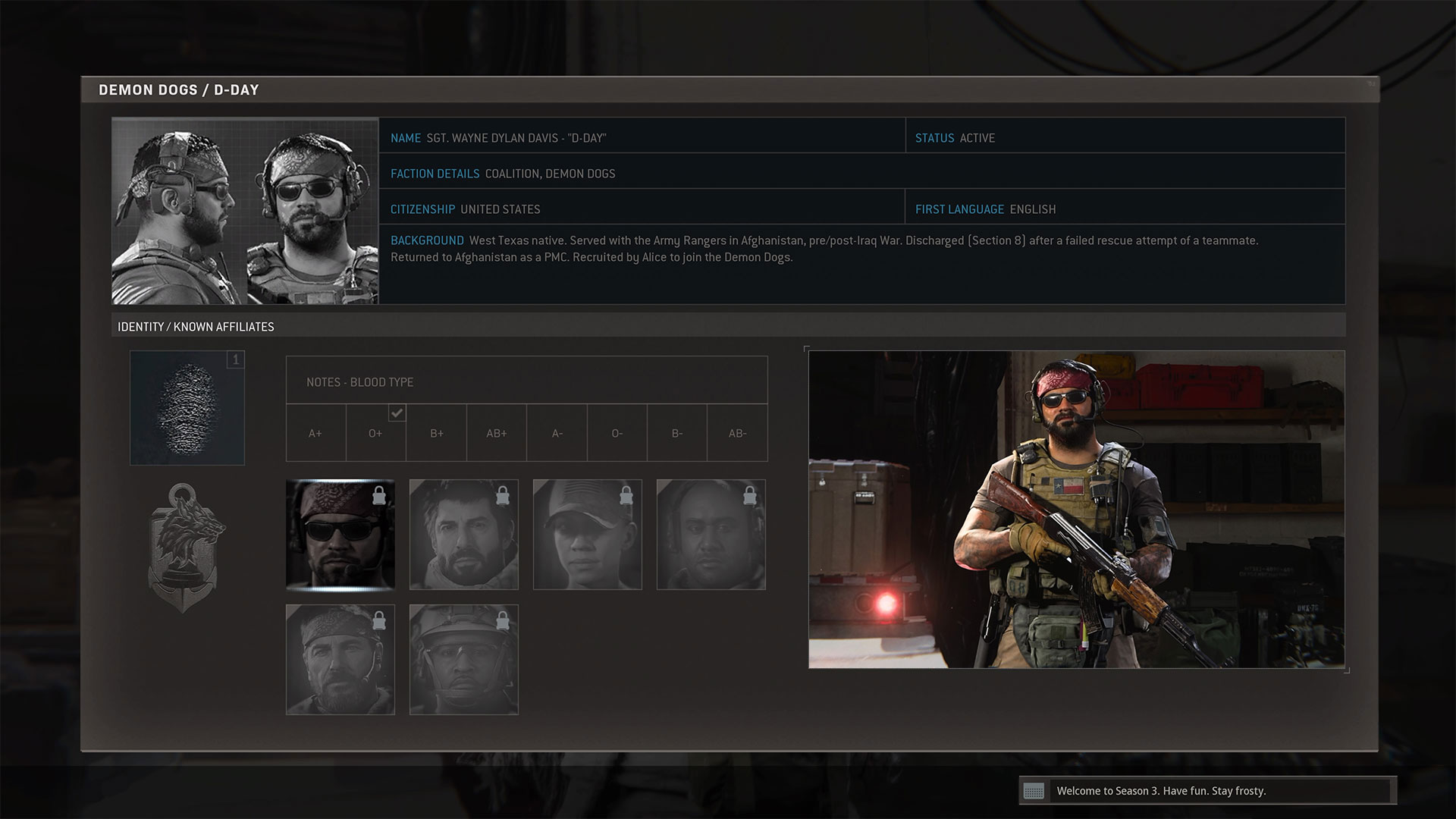Select the locked gray-bearded bandana operator portrait
The height and width of the screenshot is (819, 1456).
tap(340, 660)
